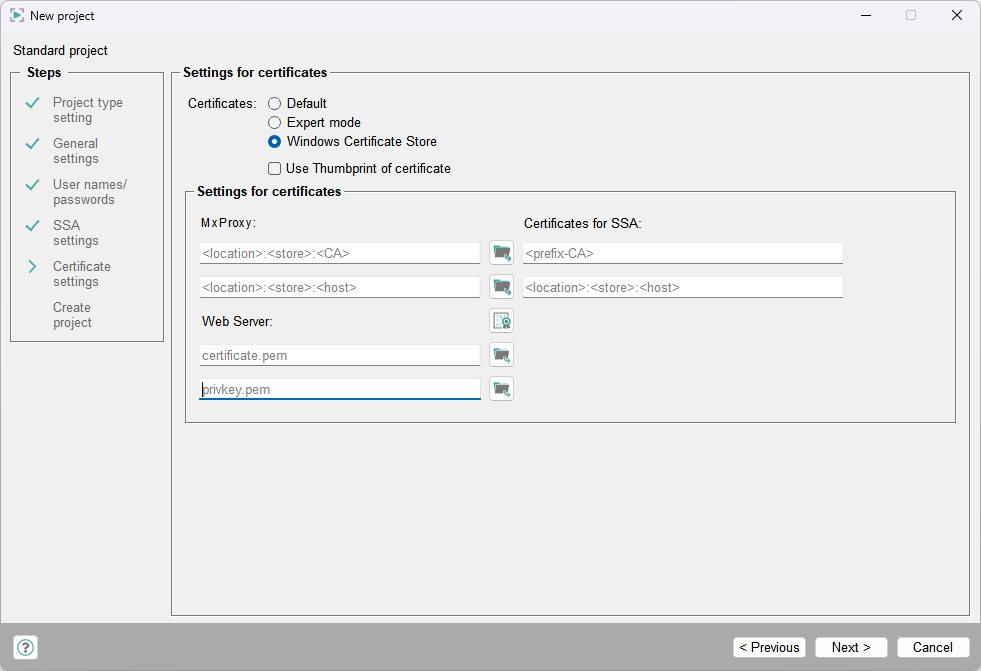The height and width of the screenshot is (671, 981).
Task: Jump to the SSA settings step
Action: pos(76,233)
